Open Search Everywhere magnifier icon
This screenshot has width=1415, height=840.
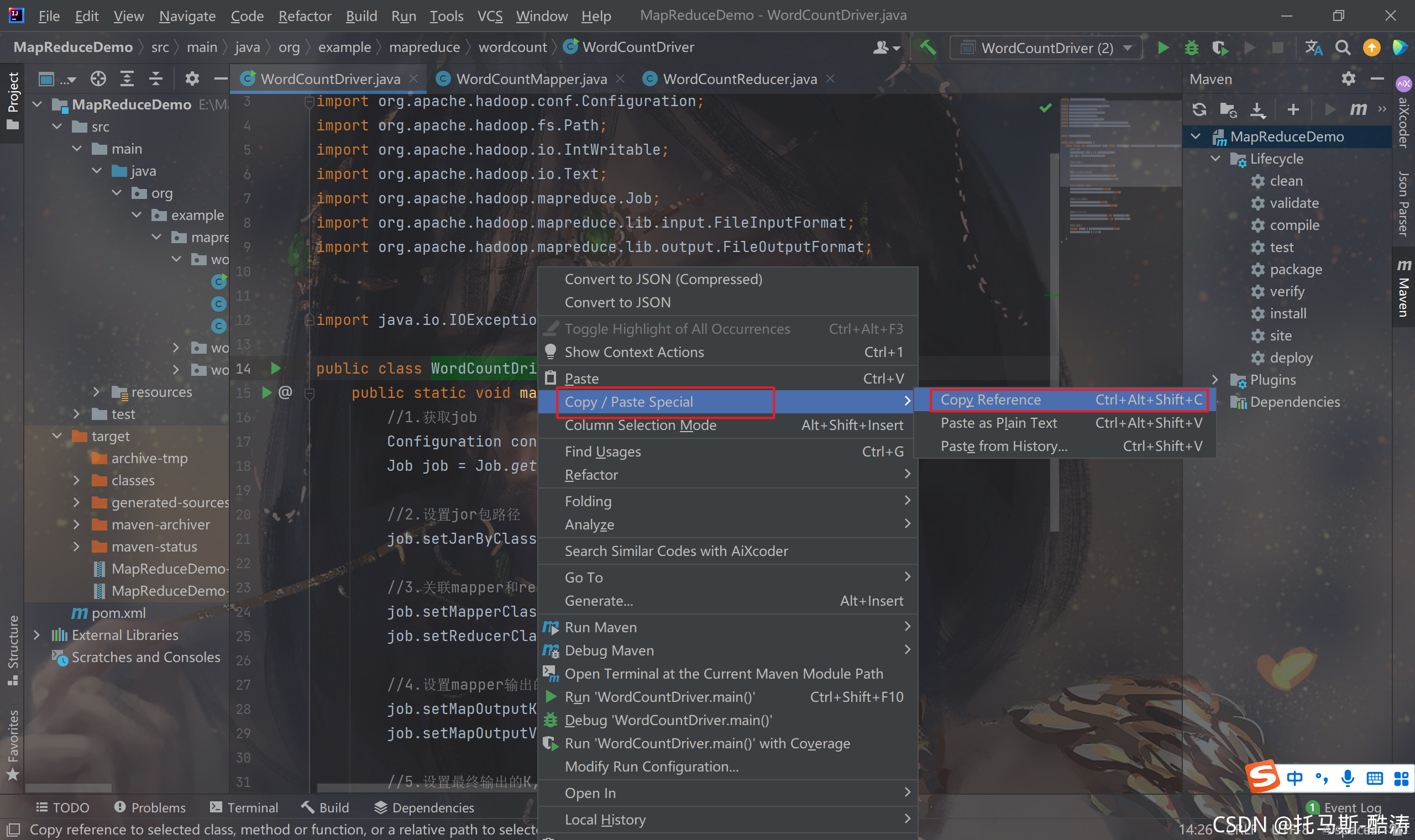1342,48
